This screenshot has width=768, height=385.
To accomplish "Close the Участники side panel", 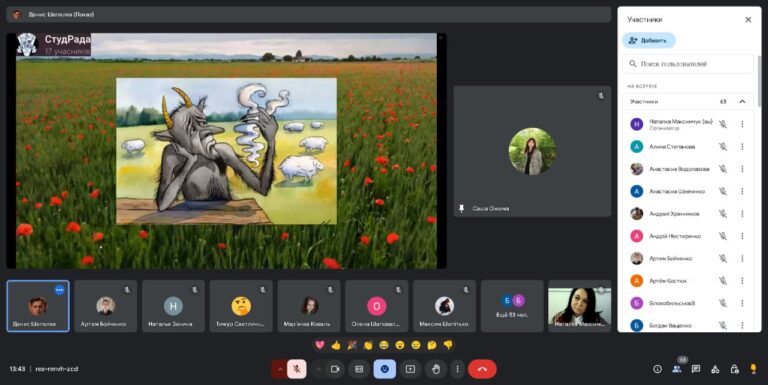I will click(748, 20).
